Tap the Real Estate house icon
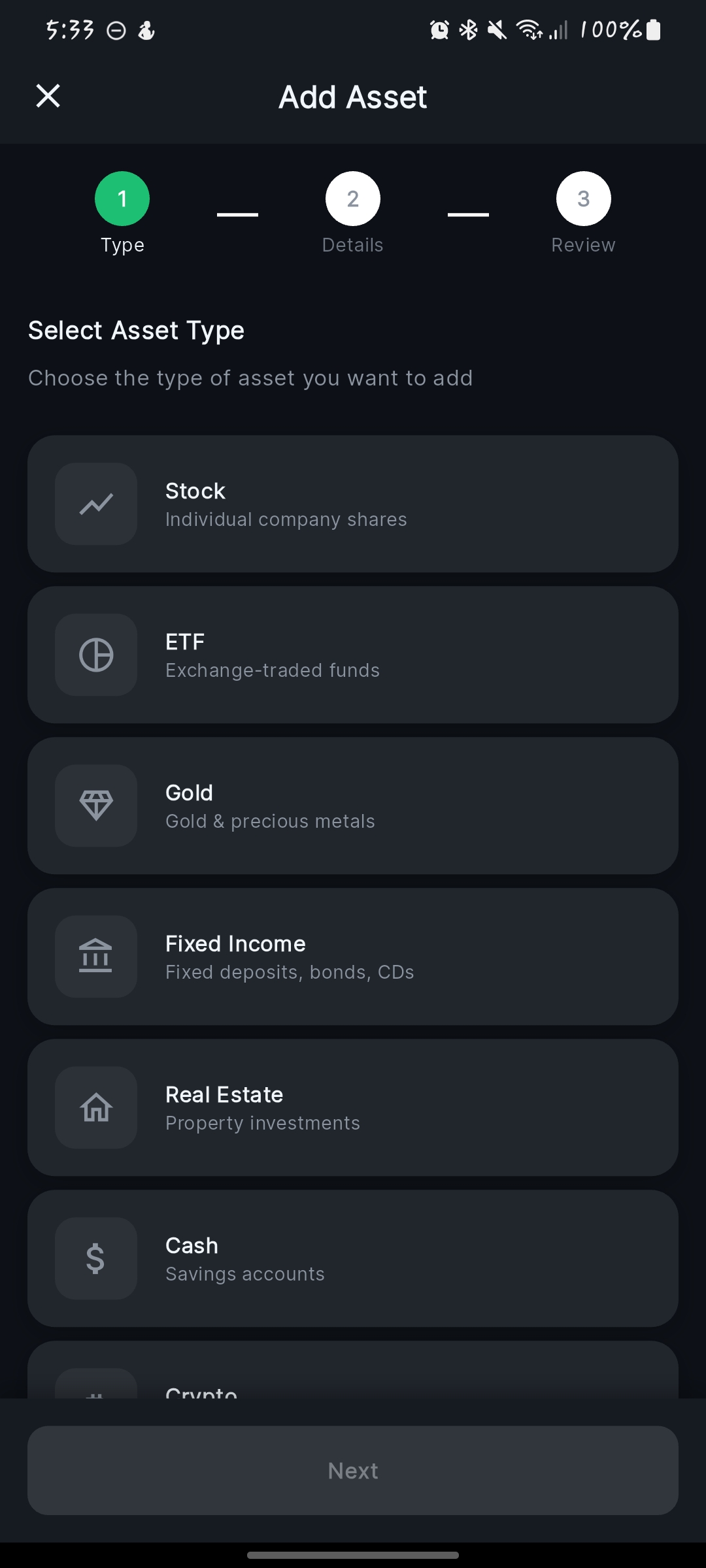Screen dimensions: 706x1568 (96, 1107)
